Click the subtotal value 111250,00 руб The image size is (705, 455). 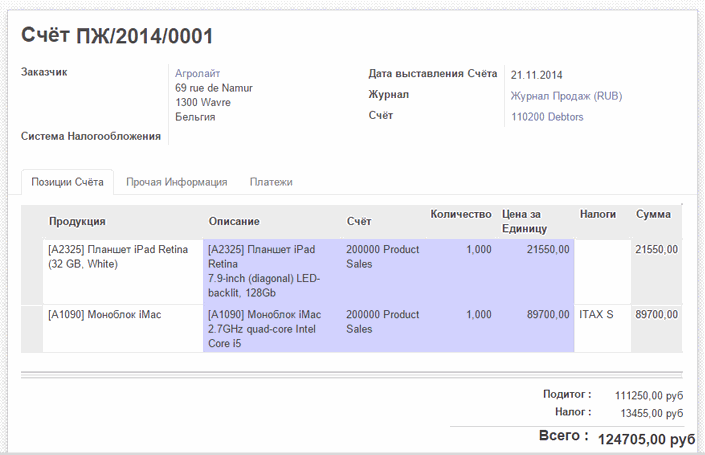pos(649,396)
